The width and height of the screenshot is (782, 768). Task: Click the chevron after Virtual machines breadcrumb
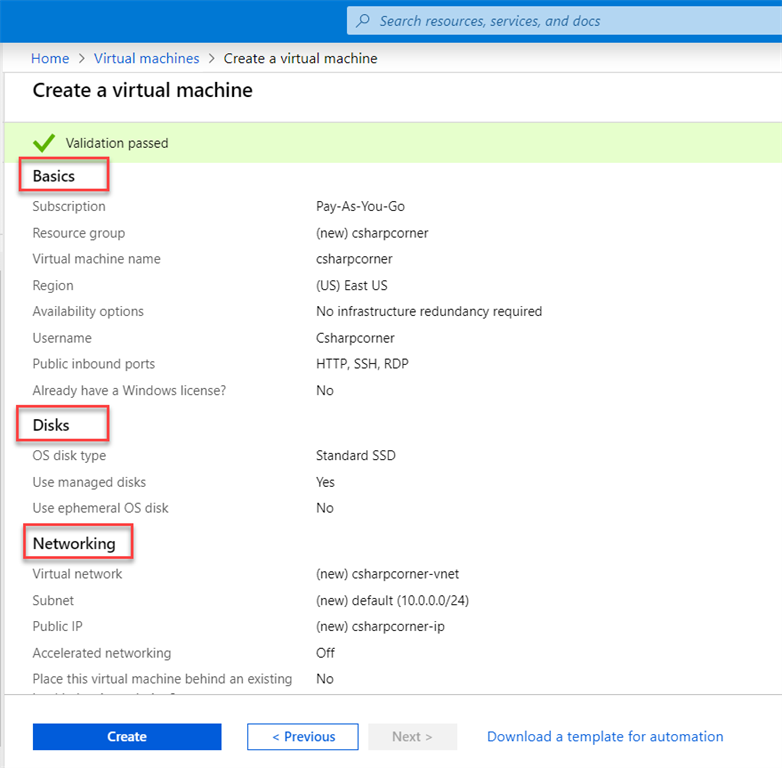pyautogui.click(x=212, y=59)
